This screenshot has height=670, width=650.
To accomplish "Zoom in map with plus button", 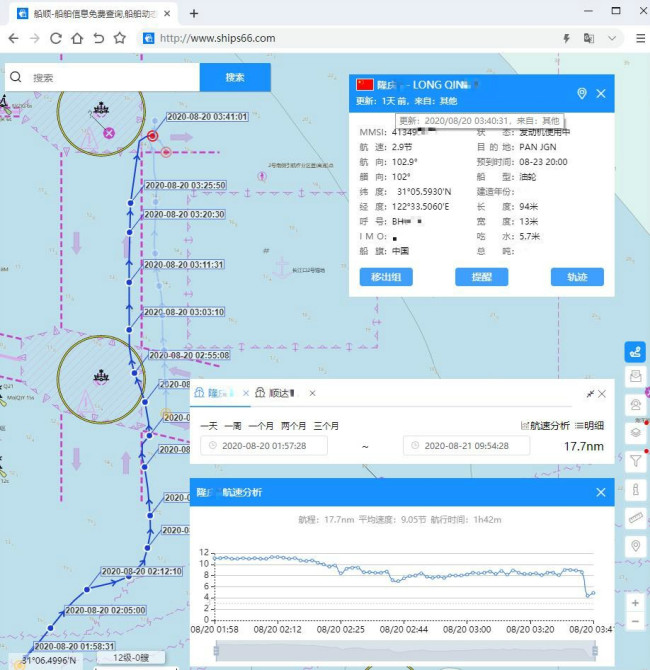I will [x=635, y=603].
